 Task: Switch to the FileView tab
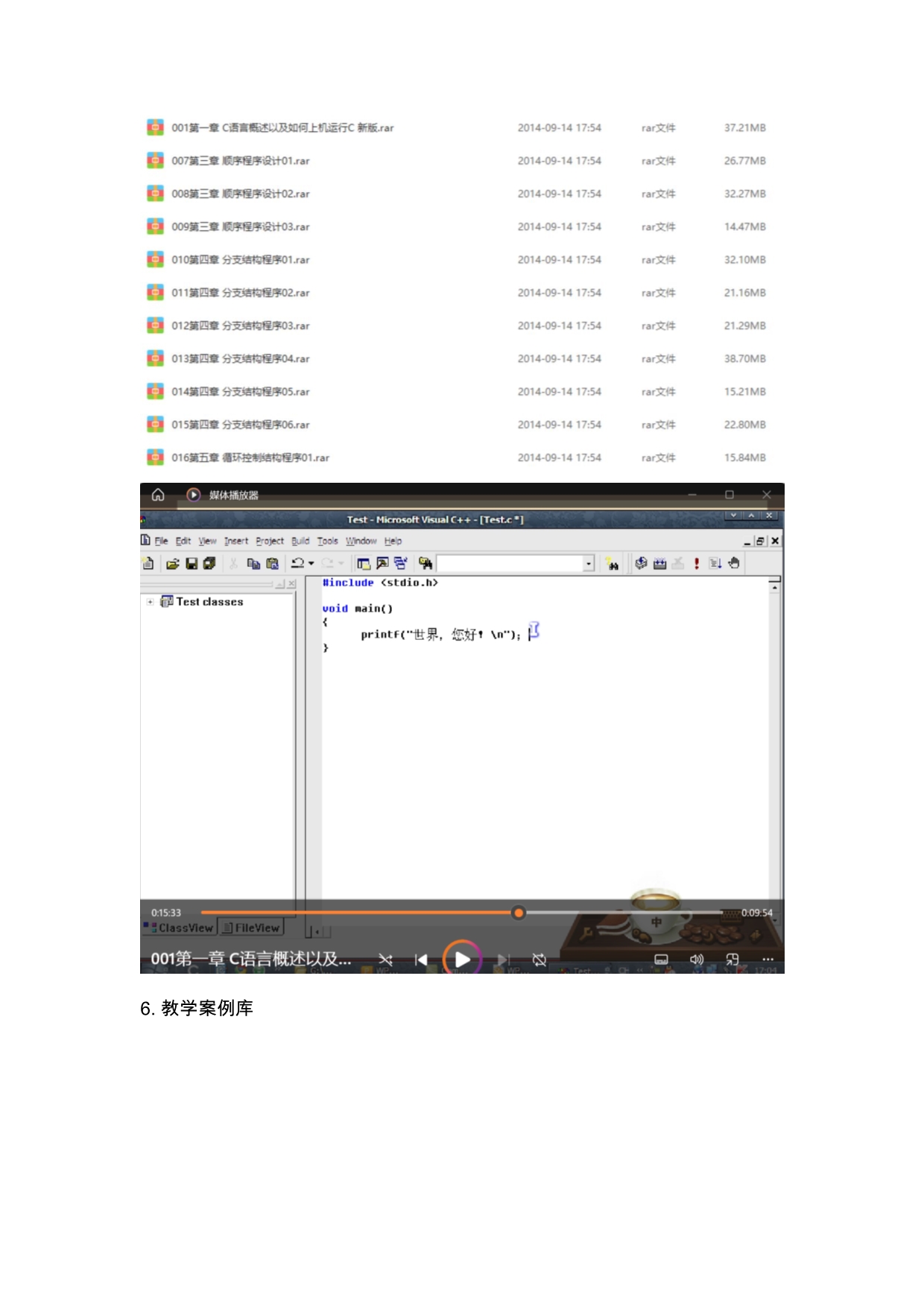tap(252, 928)
